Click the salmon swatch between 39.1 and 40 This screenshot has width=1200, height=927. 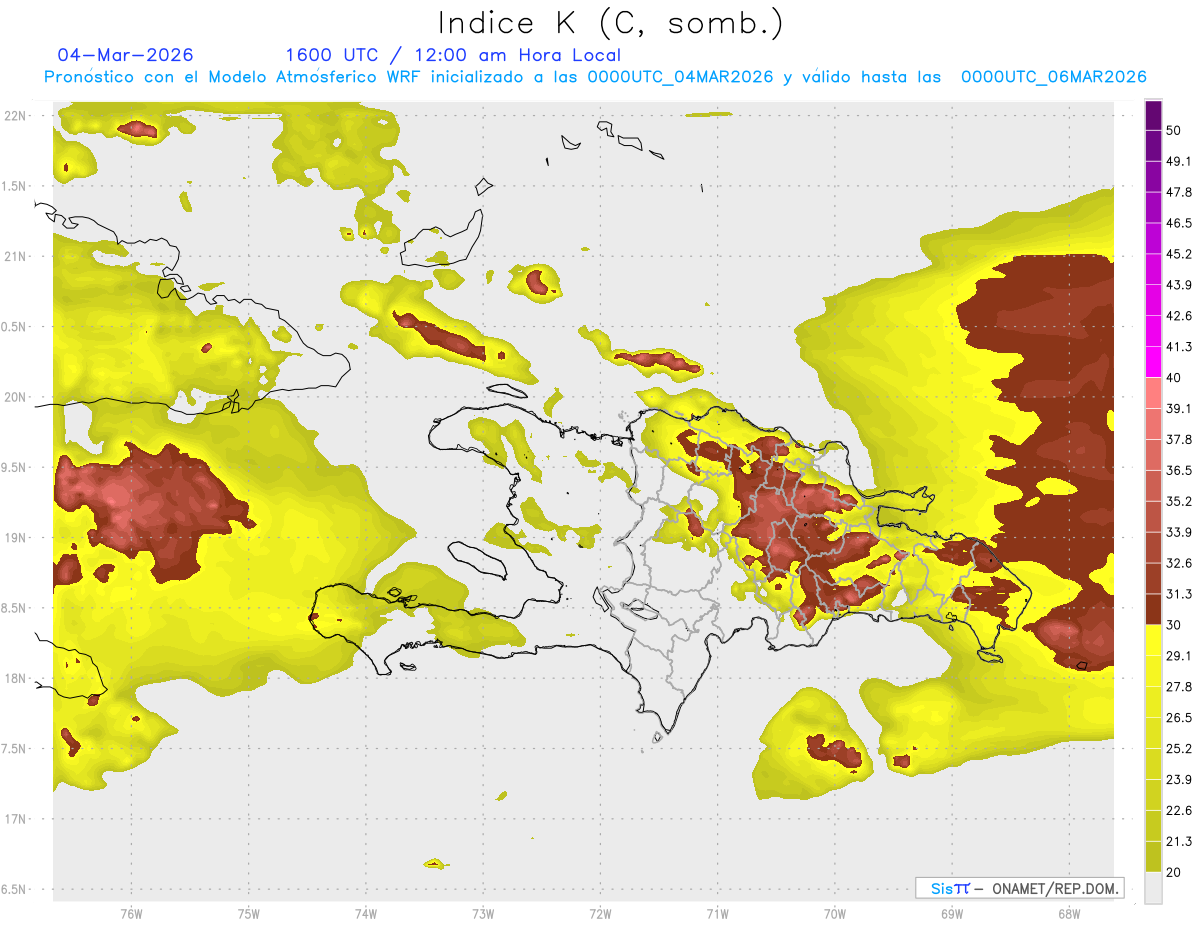[1153, 393]
